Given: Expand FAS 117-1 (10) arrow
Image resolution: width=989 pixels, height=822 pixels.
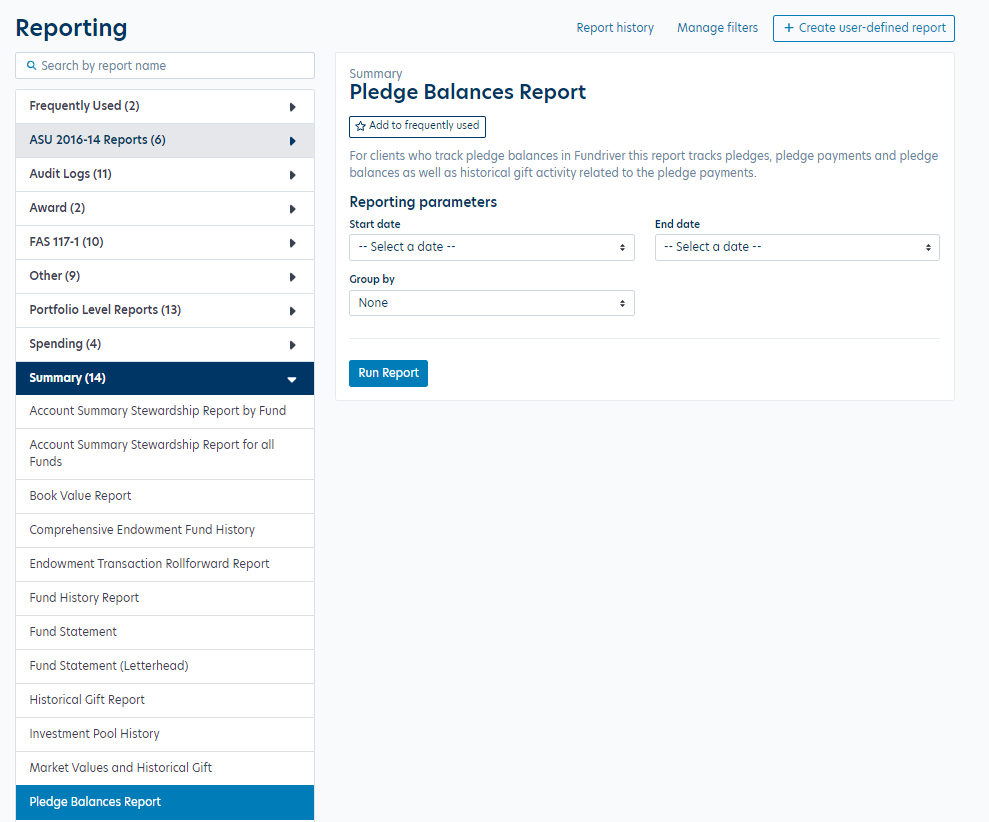Looking at the screenshot, I should (x=293, y=244).
